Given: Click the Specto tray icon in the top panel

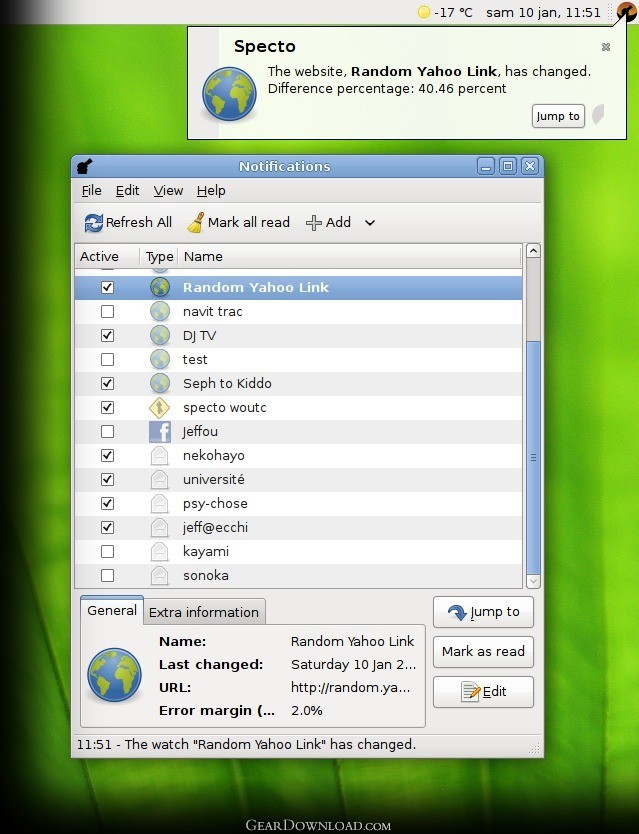Looking at the screenshot, I should click(627, 12).
